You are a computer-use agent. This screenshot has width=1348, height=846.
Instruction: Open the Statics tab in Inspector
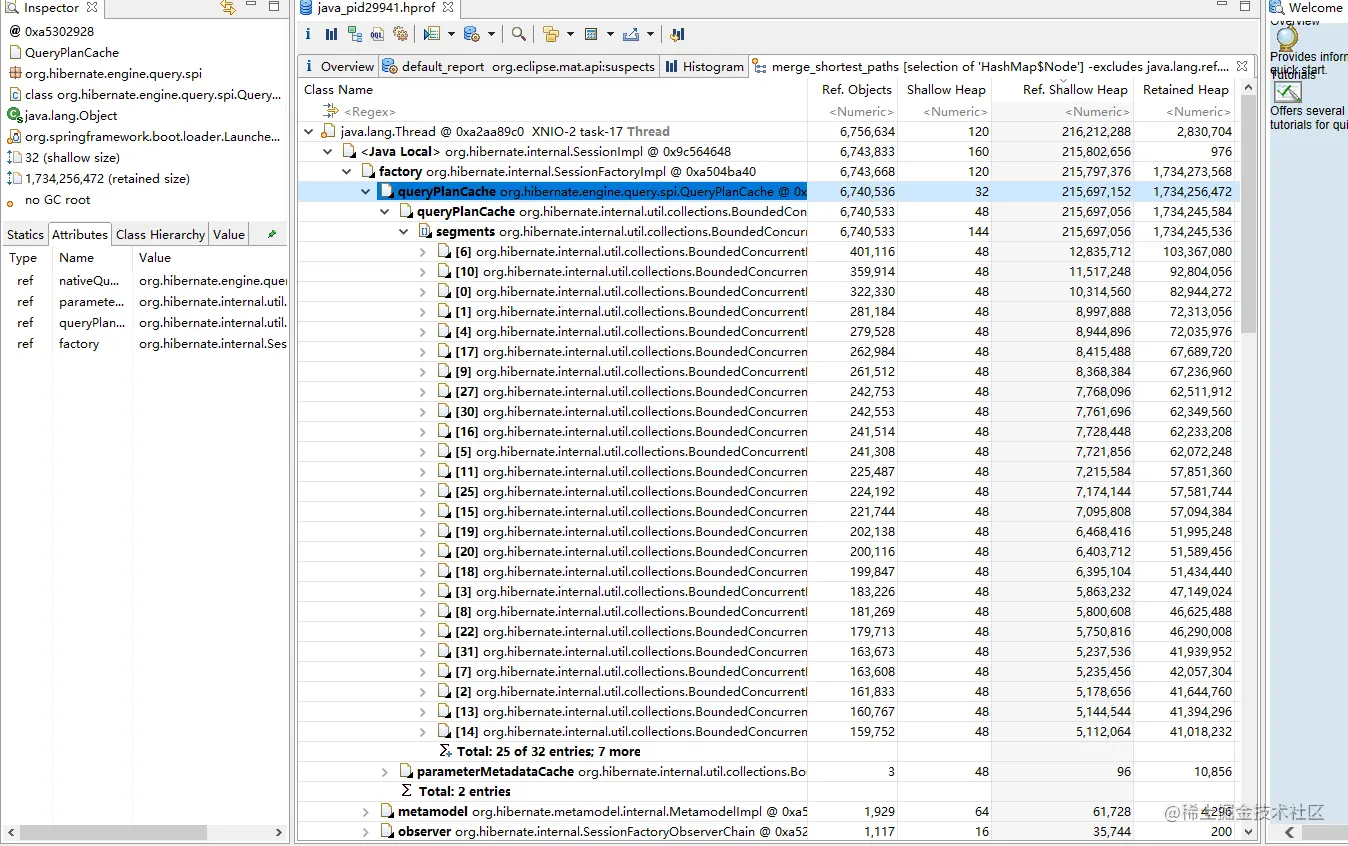25,234
